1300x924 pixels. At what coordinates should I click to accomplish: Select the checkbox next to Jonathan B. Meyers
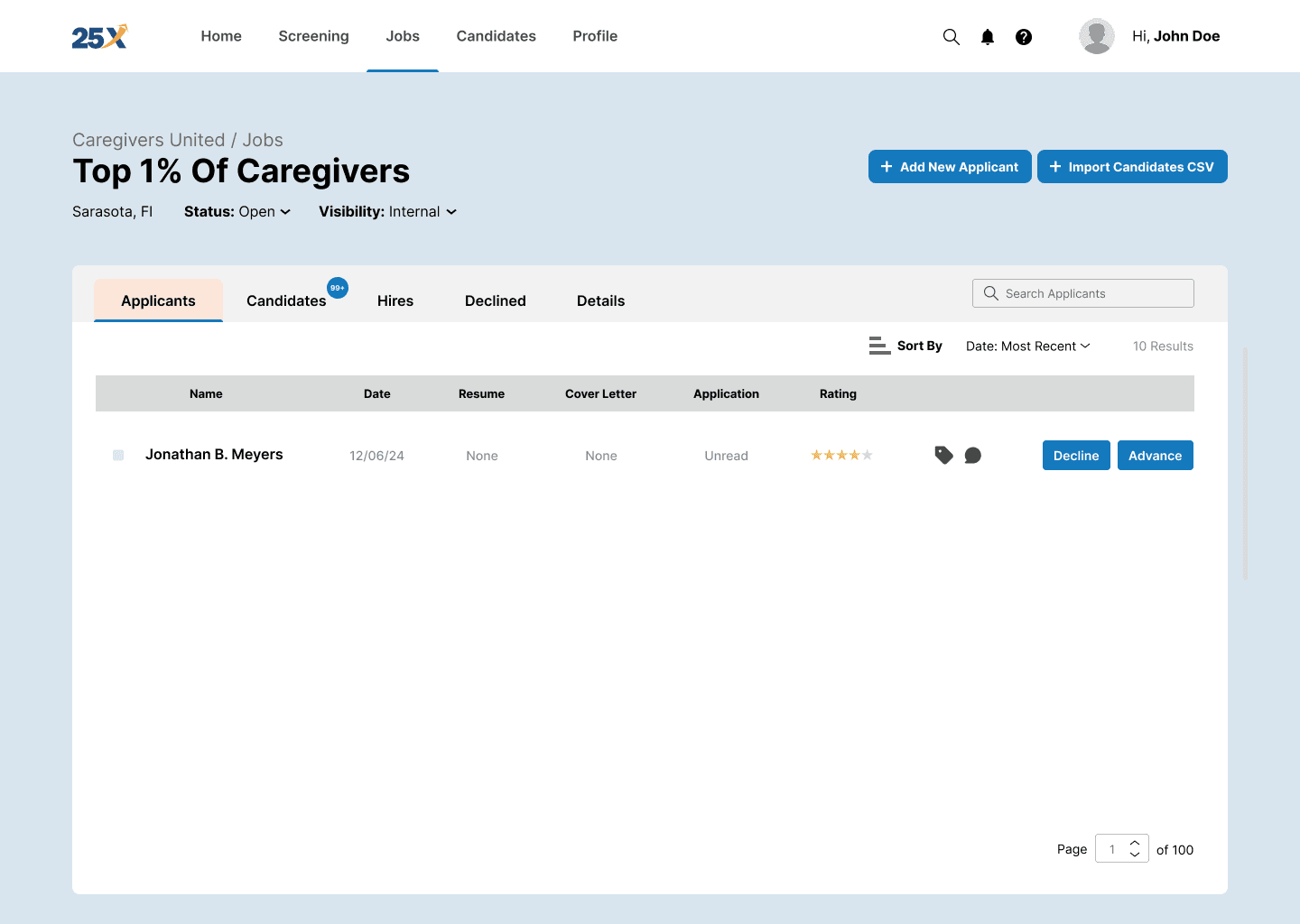pyautogui.click(x=118, y=455)
